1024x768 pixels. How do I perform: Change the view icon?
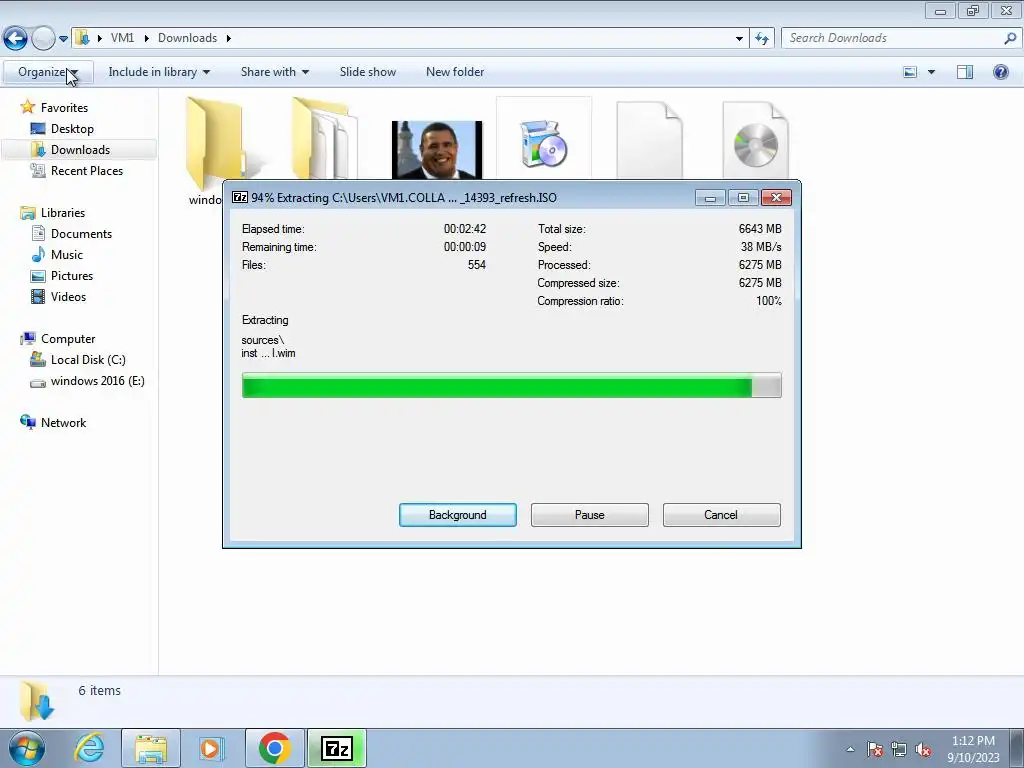tap(910, 72)
